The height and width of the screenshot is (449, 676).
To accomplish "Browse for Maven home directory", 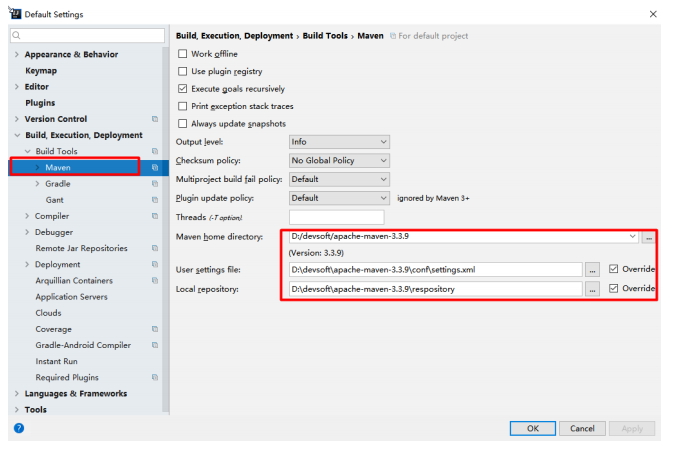I will point(648,237).
